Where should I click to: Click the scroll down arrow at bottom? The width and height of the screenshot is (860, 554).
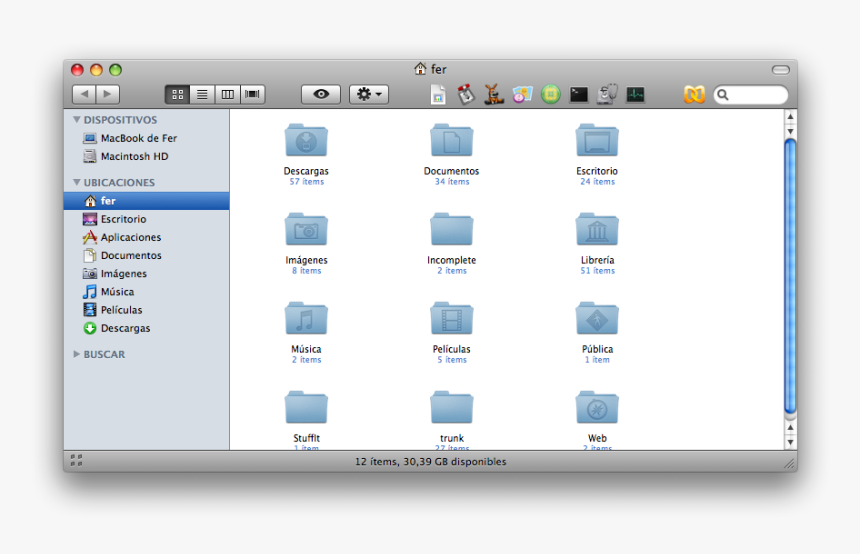790,442
